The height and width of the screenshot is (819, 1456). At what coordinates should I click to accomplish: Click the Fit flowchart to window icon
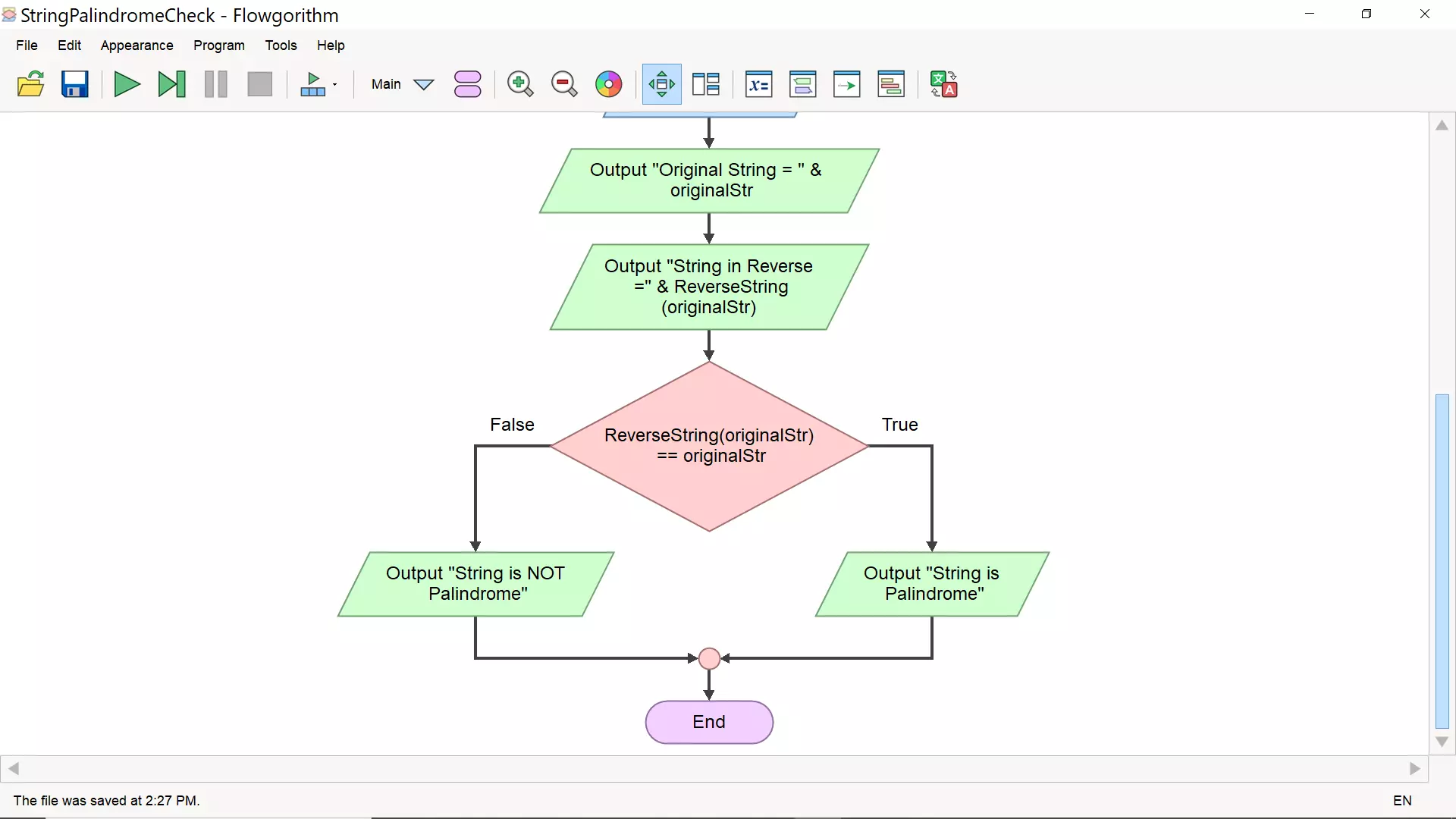662,84
